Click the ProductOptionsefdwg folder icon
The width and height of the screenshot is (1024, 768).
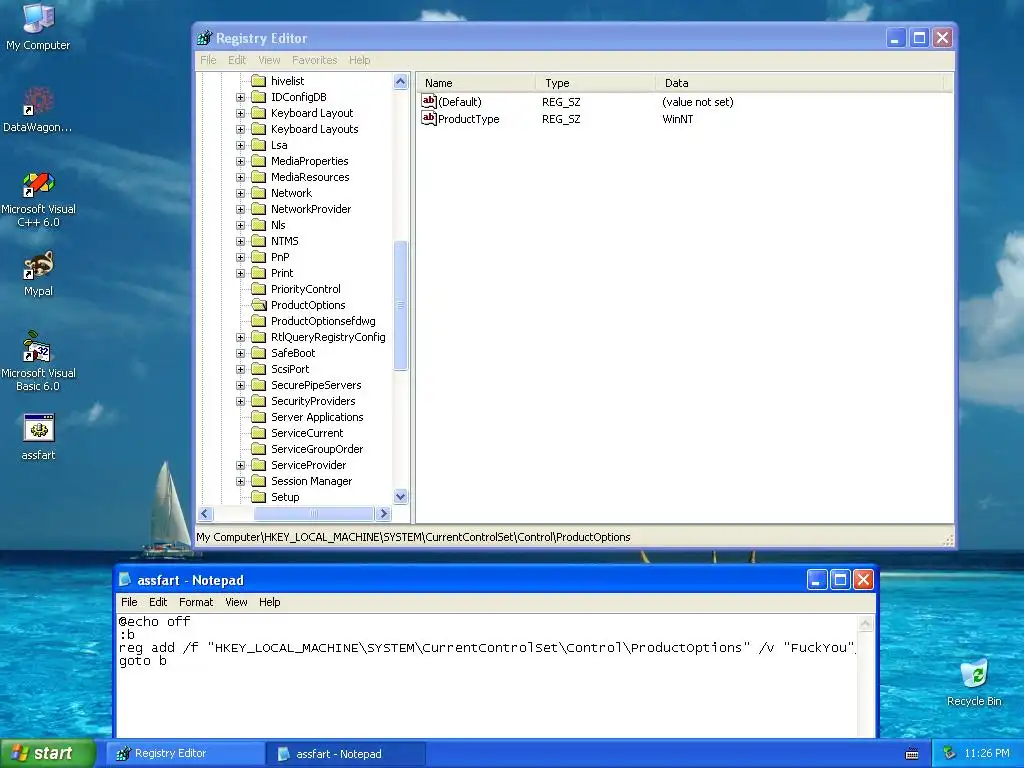(x=259, y=321)
